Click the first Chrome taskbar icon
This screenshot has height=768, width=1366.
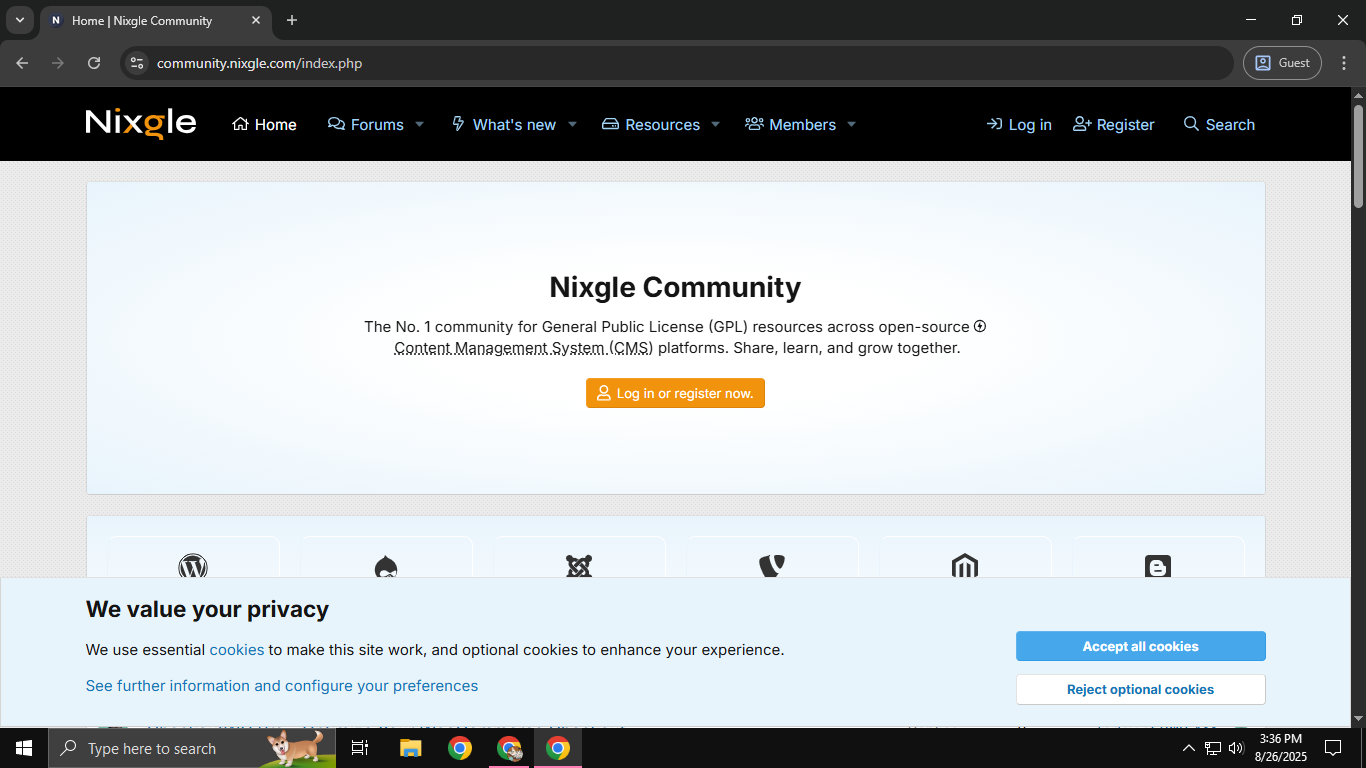point(460,748)
